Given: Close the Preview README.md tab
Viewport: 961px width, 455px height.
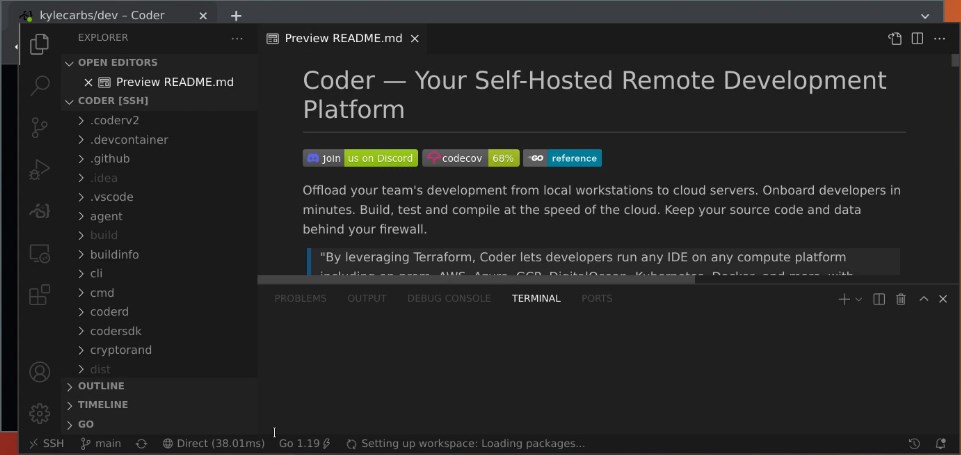Looking at the screenshot, I should [415, 39].
